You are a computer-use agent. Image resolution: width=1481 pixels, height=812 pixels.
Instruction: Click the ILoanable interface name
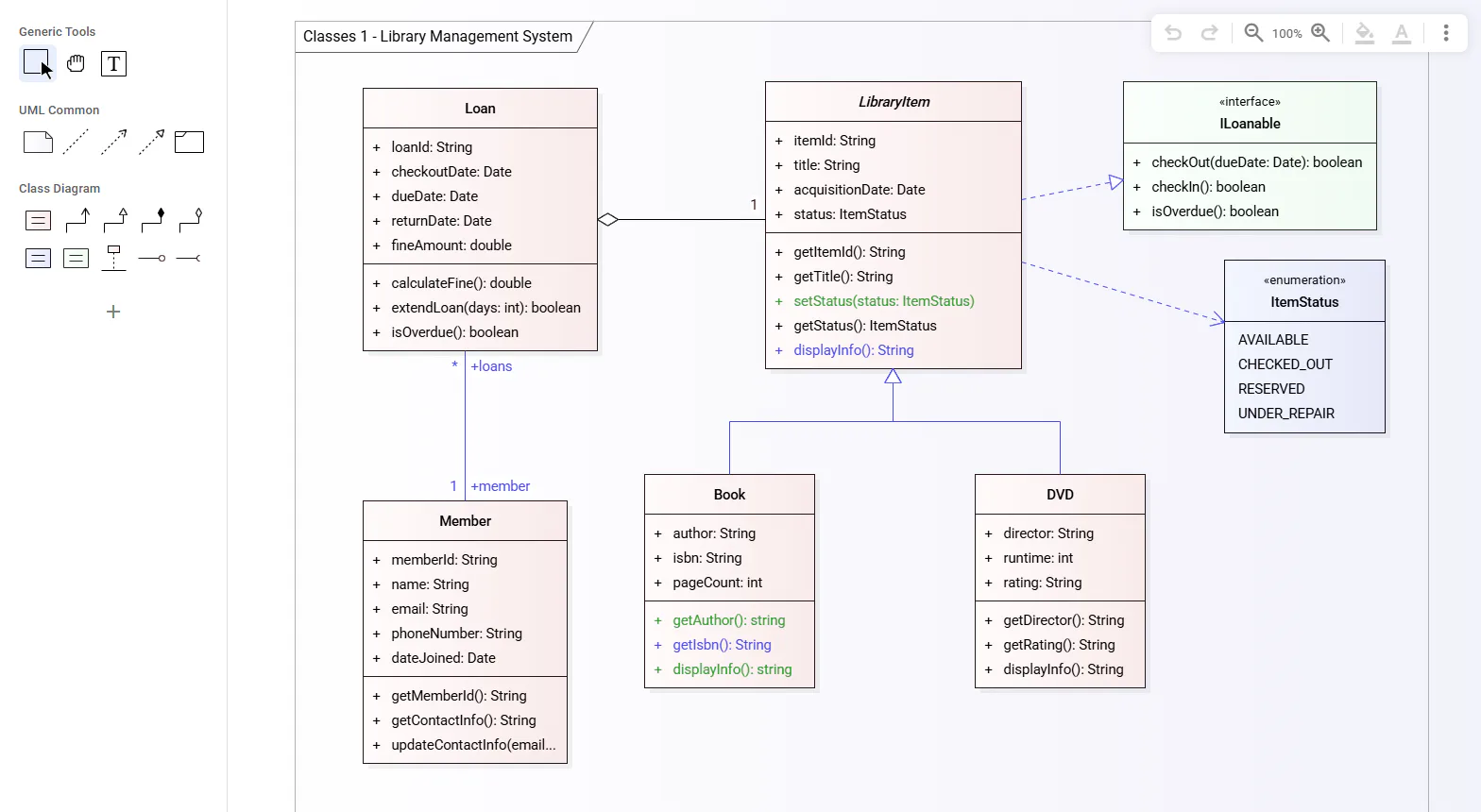[1250, 124]
